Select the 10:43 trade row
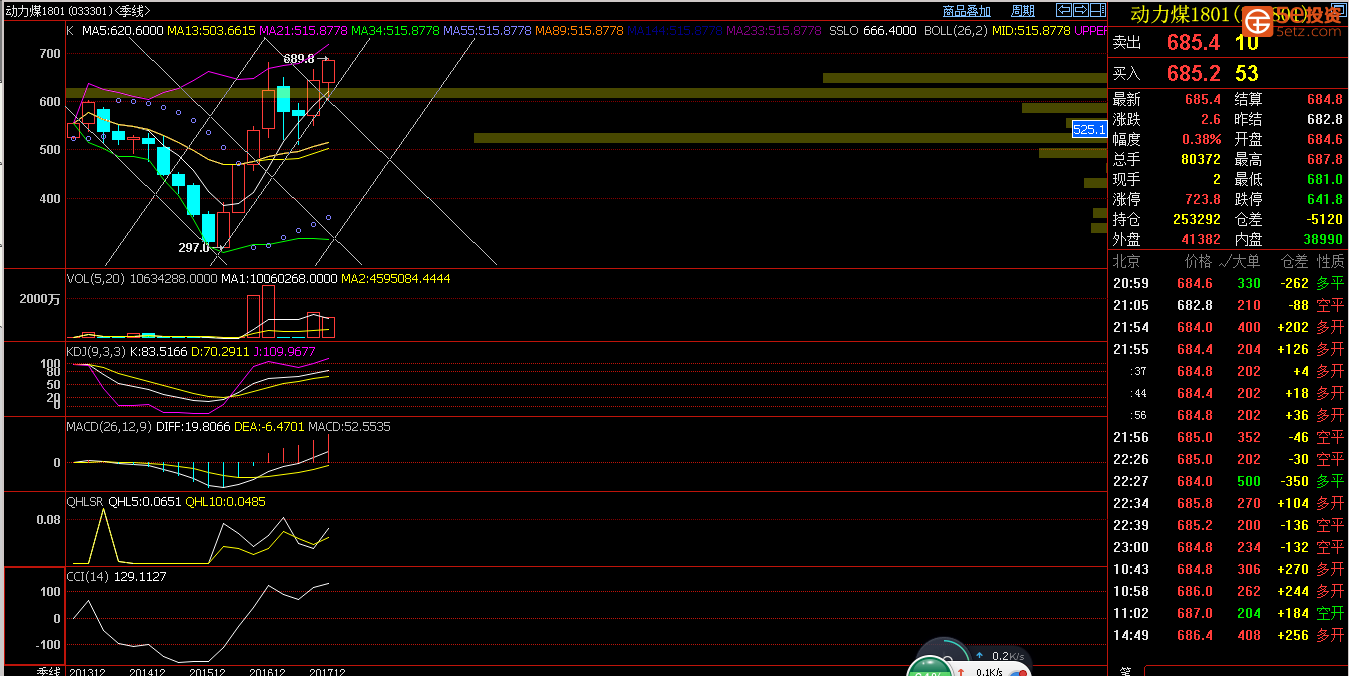 click(x=1228, y=570)
